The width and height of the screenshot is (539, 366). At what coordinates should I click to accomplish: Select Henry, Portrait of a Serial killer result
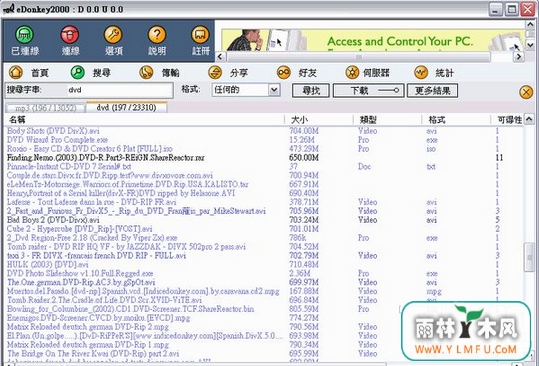[121, 193]
